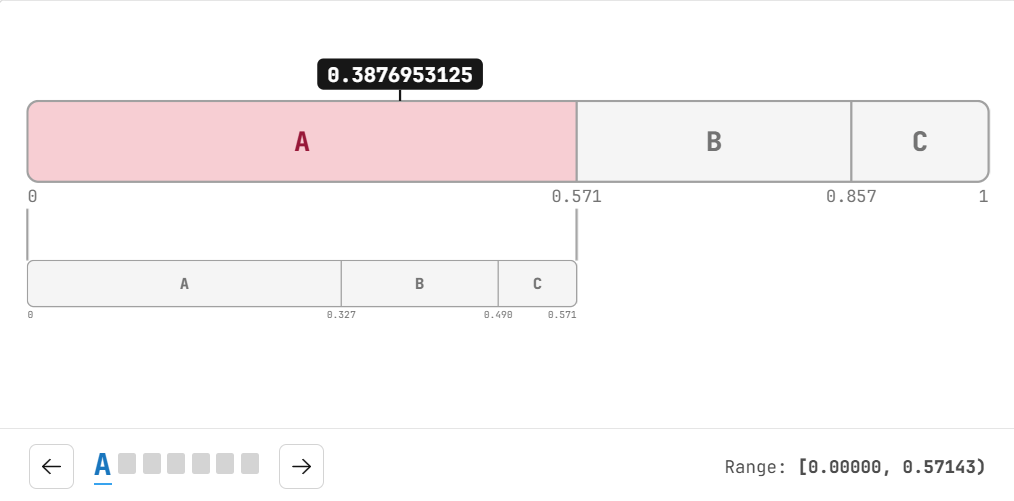Click the 0.3876953125 value tooltip
The height and width of the screenshot is (501, 1014).
[x=400, y=74]
